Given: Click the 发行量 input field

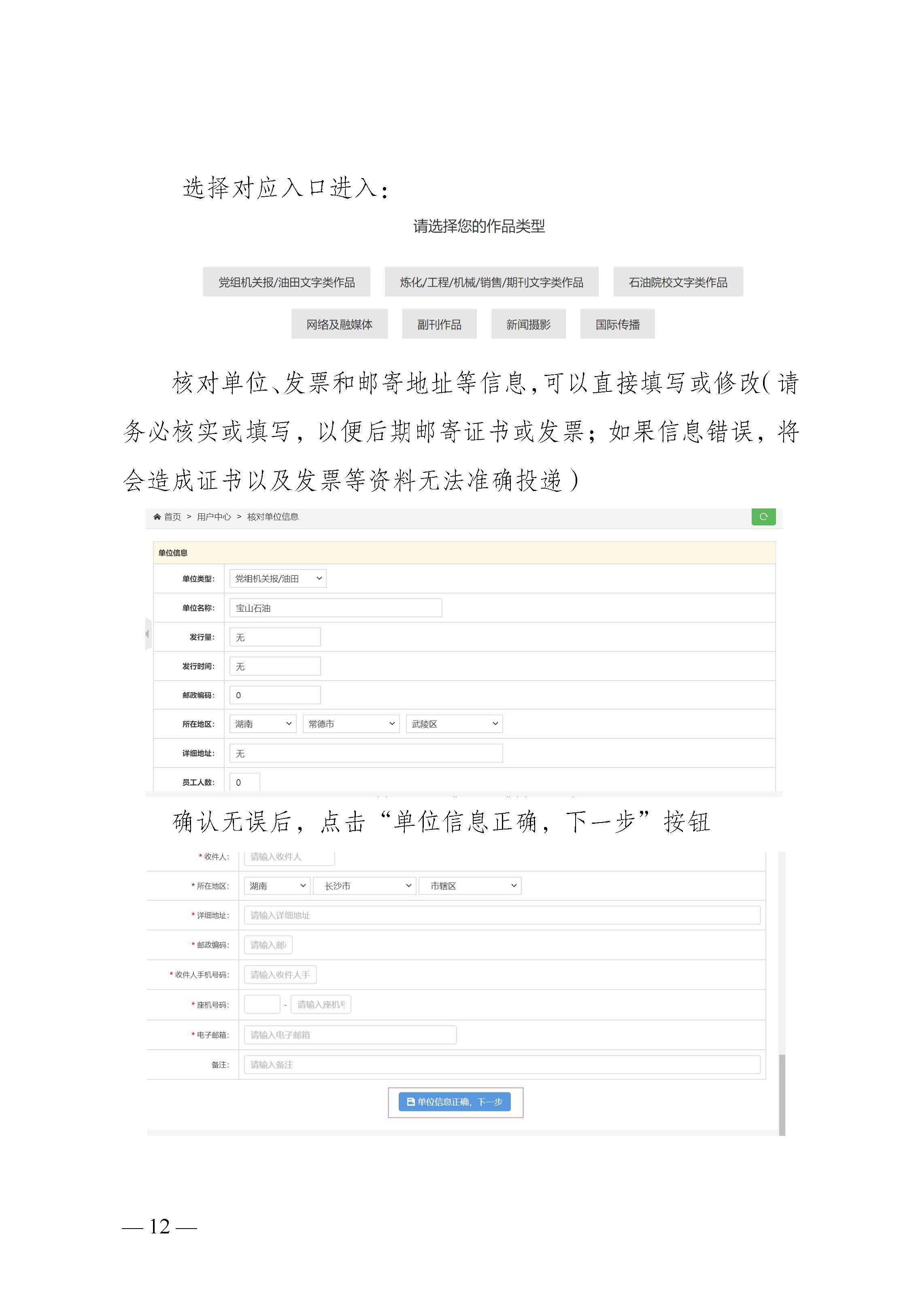Looking at the screenshot, I should 275,637.
